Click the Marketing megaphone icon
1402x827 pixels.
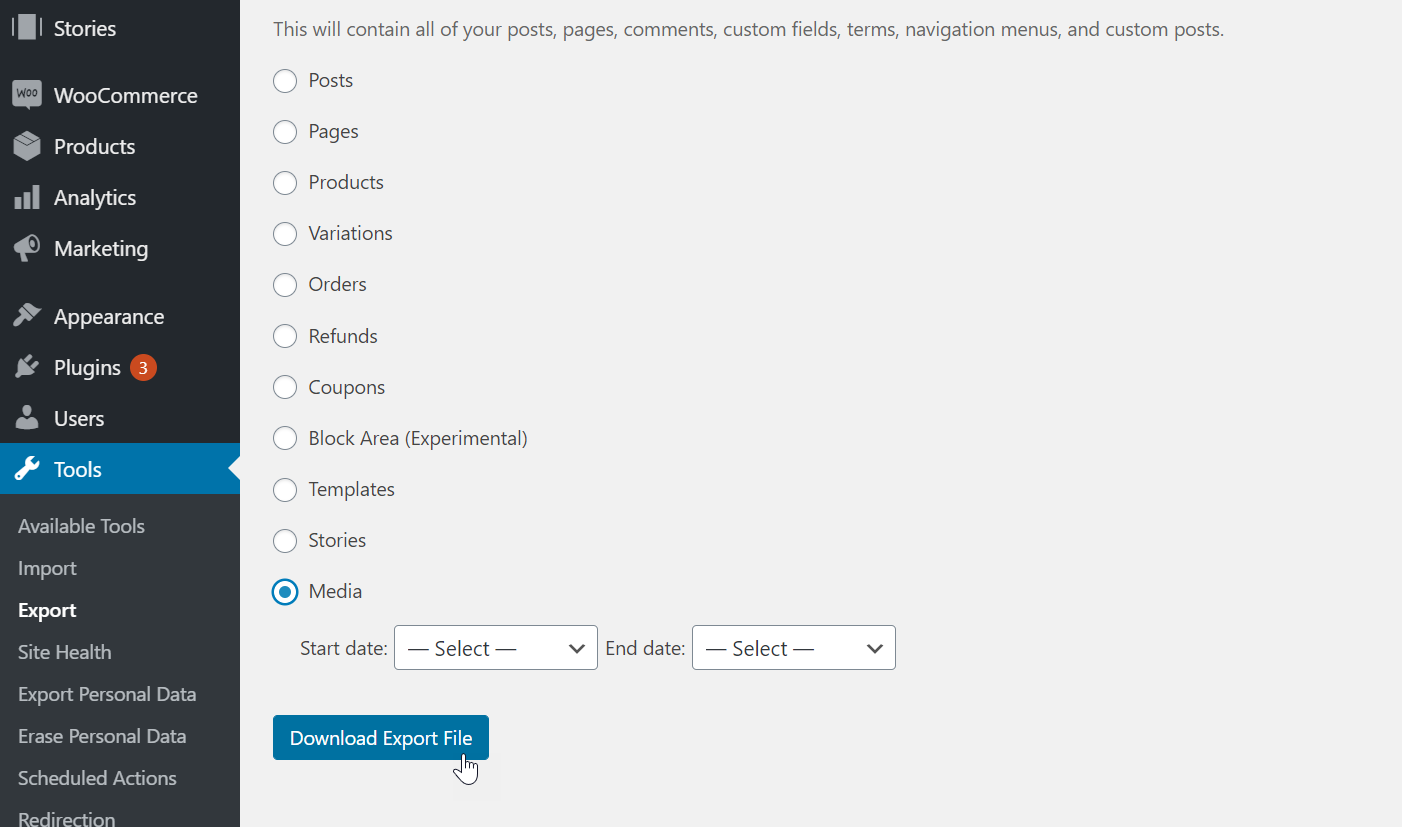click(27, 248)
